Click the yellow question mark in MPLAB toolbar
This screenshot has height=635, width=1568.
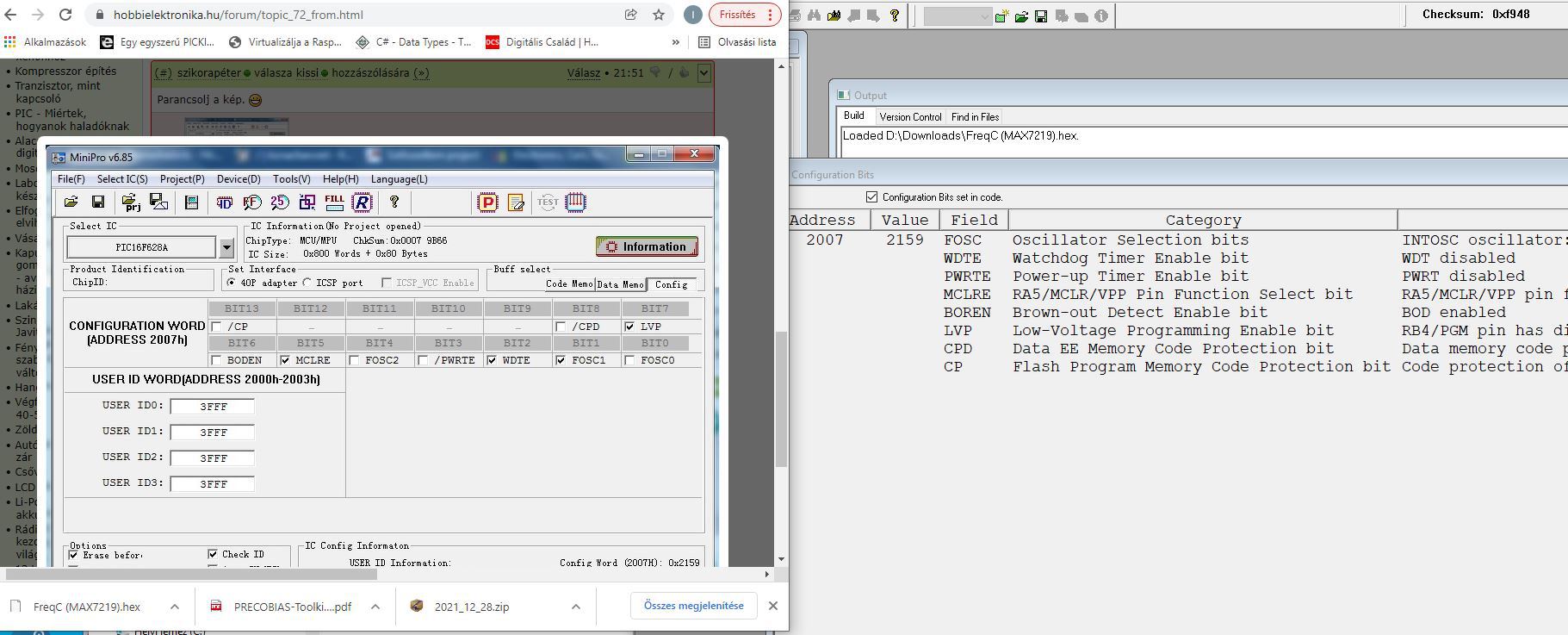[895, 16]
